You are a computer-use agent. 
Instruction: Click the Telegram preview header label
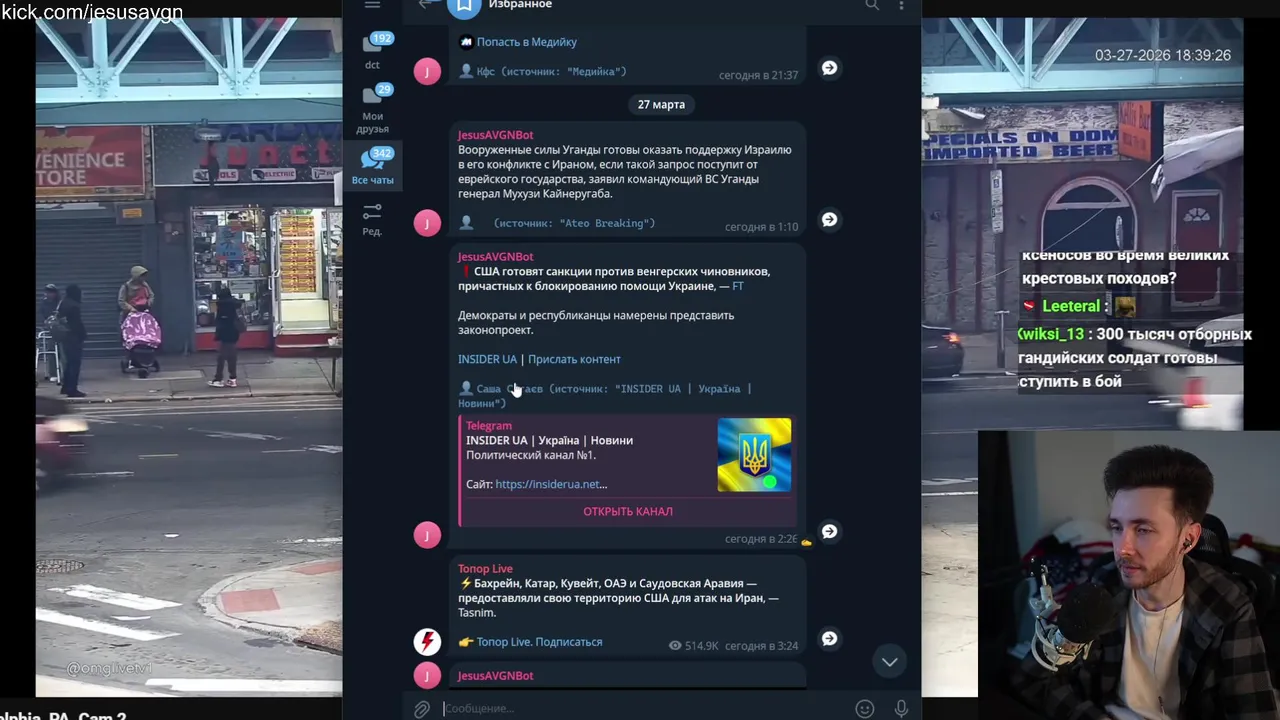489,426
